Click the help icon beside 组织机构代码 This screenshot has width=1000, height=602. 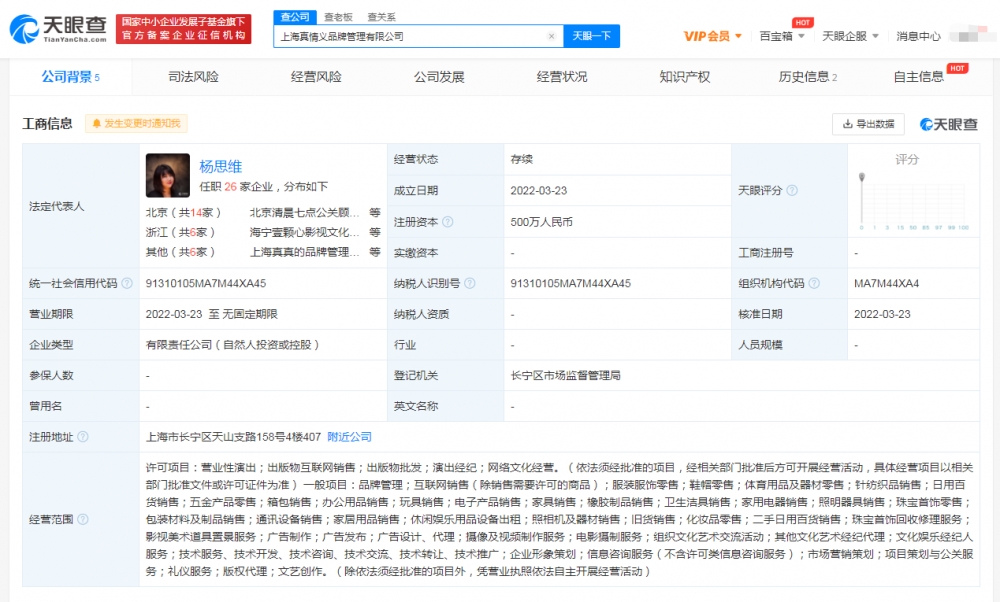click(x=814, y=283)
